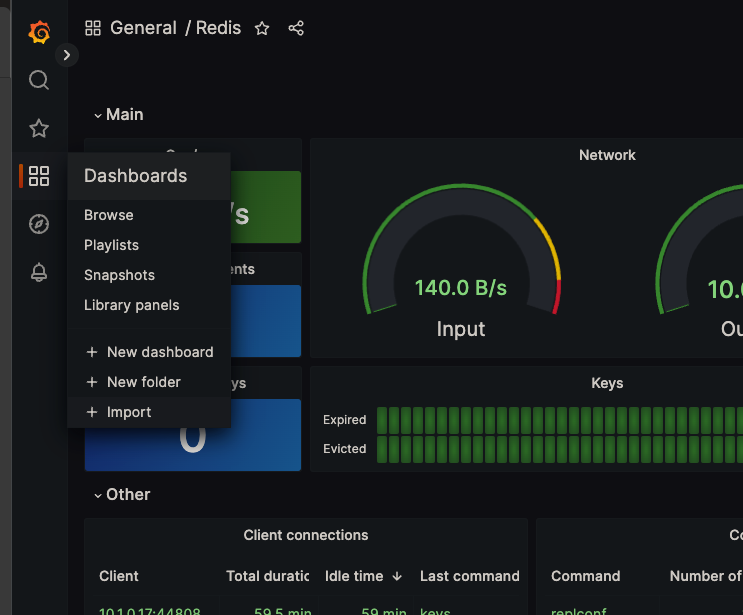Click the Idle time sort arrow icon
The height and width of the screenshot is (615, 743).
click(x=397, y=576)
